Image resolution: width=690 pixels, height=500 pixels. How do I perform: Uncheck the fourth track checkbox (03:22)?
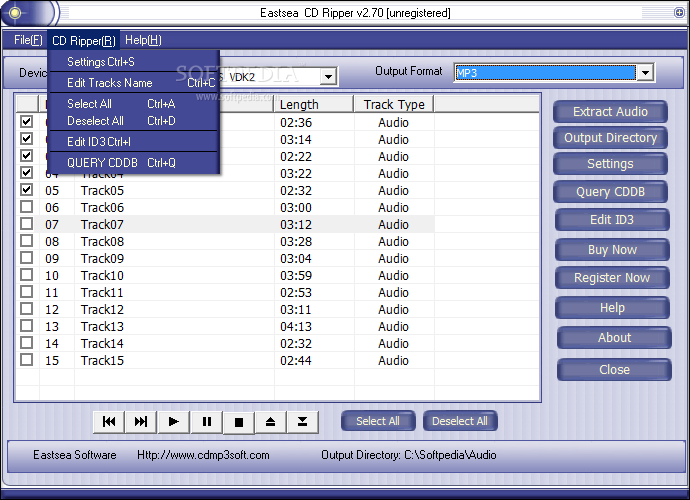26,173
